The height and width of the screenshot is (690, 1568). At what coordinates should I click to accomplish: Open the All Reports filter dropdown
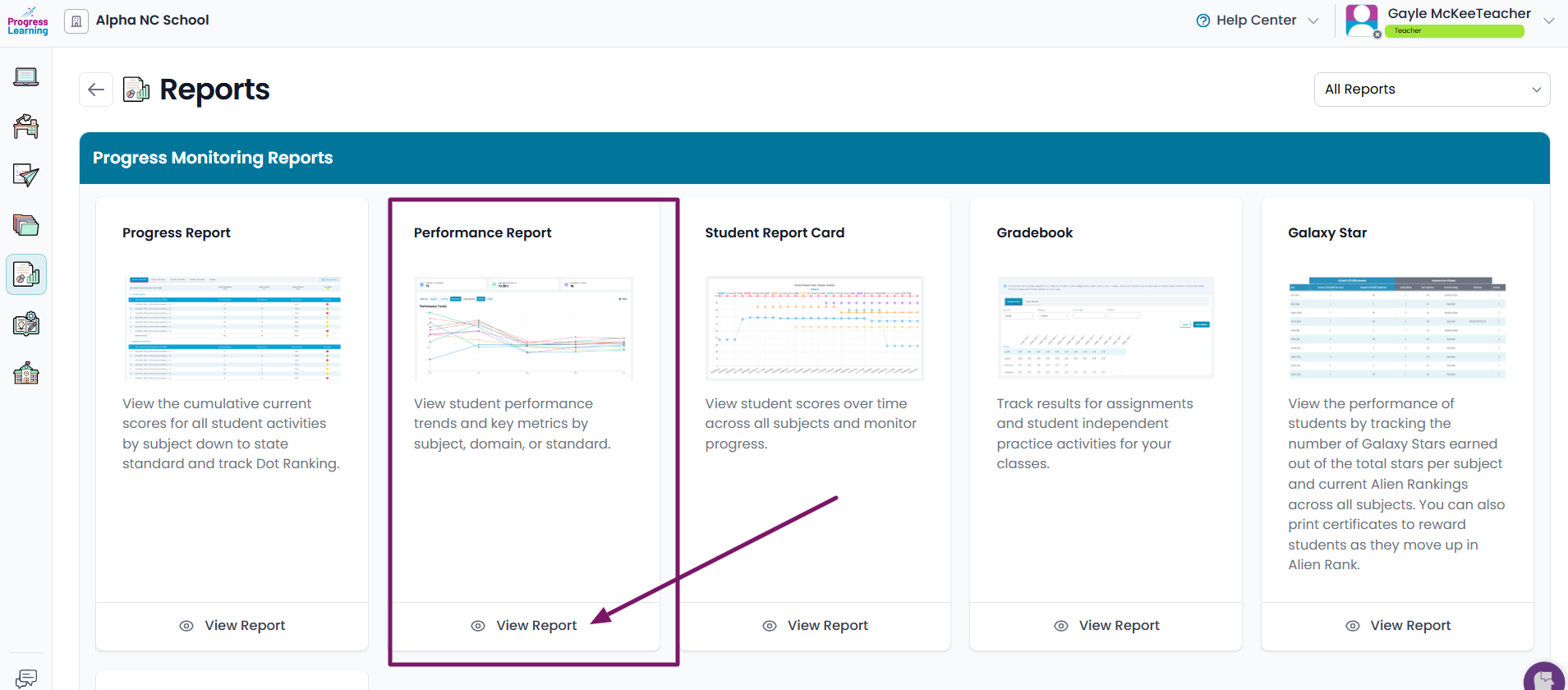(1432, 90)
